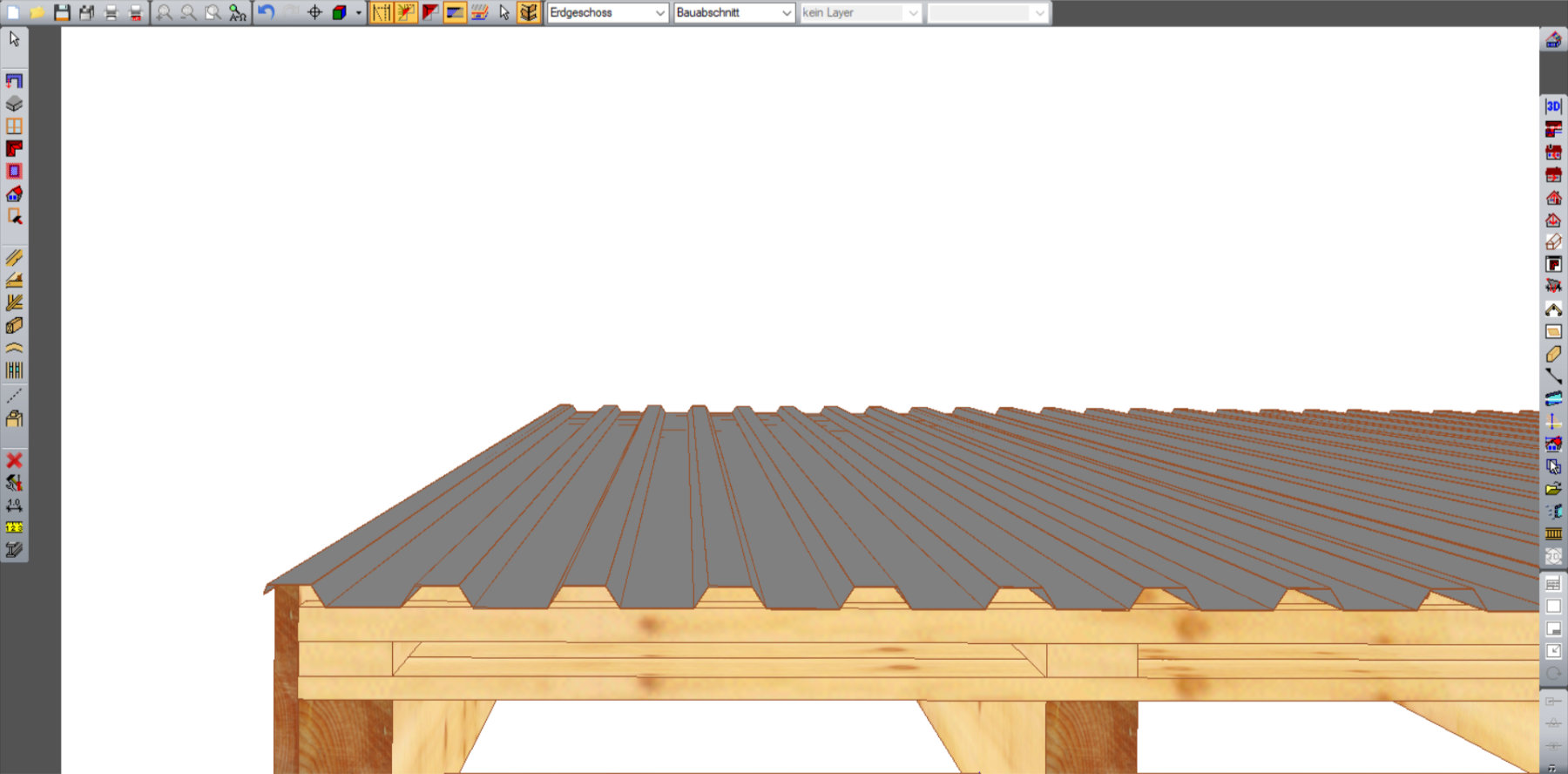Click the yellow measurement number tool
The image size is (1568, 774).
[14, 527]
